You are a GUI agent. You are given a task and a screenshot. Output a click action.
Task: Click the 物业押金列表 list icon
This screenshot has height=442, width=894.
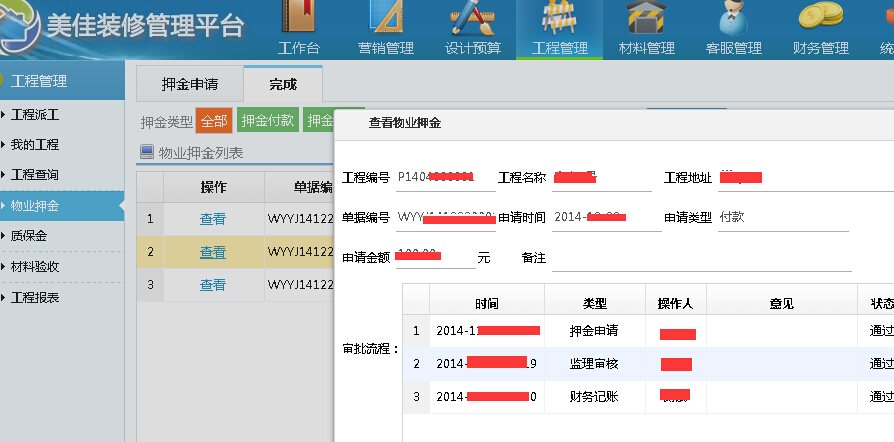coord(147,153)
